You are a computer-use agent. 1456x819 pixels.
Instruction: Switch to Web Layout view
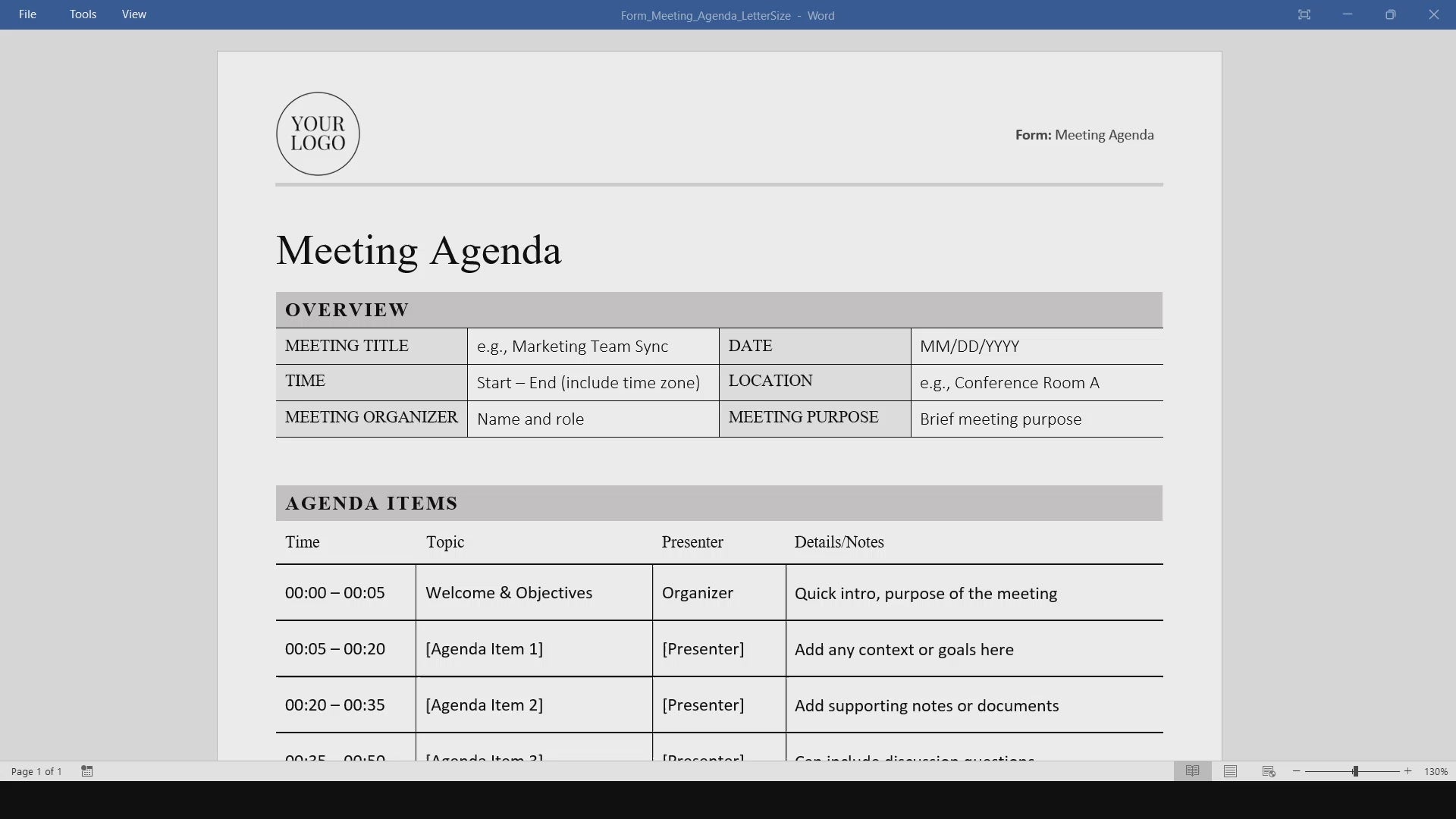pyautogui.click(x=1269, y=771)
